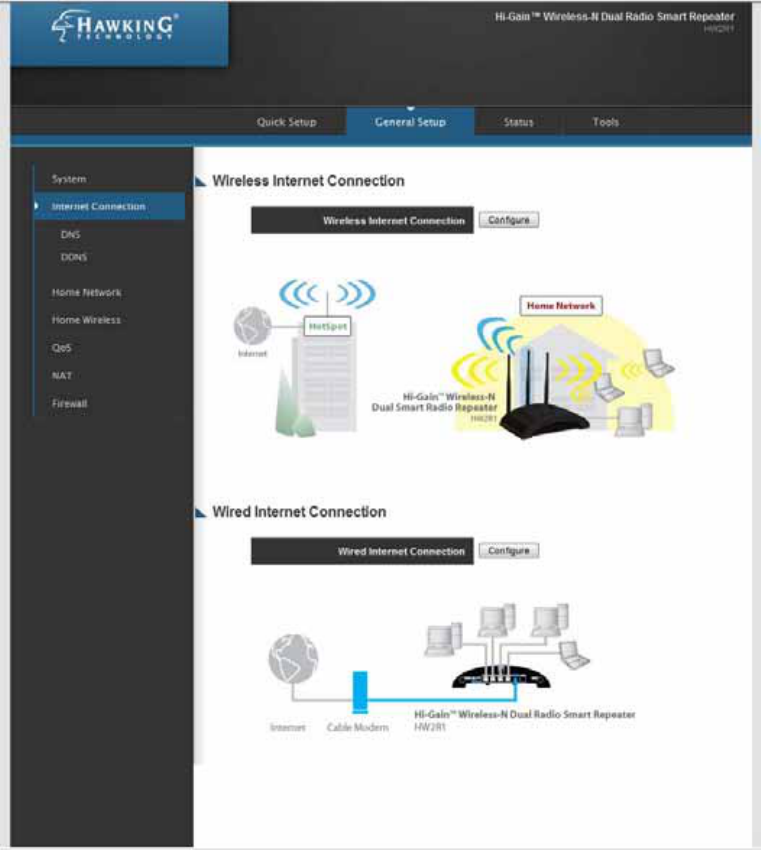Switch to the General Setup tab

point(410,122)
